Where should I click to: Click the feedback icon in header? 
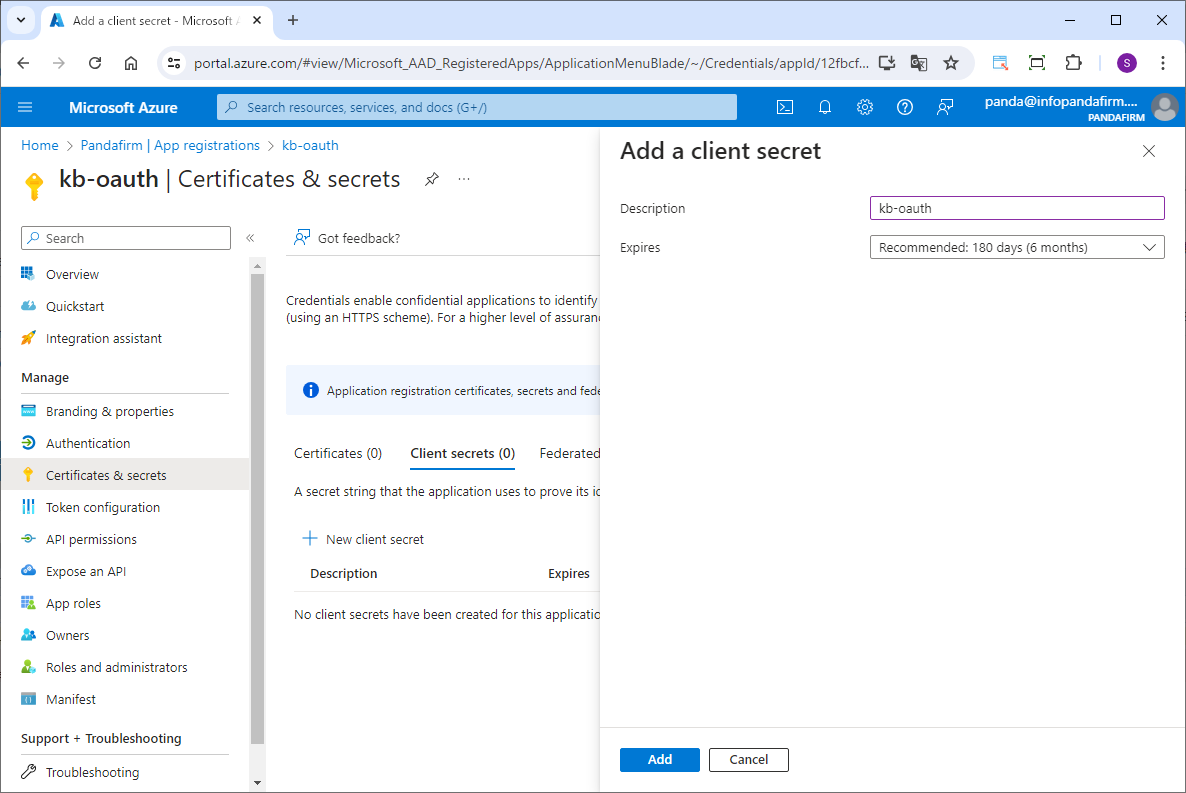(x=945, y=107)
